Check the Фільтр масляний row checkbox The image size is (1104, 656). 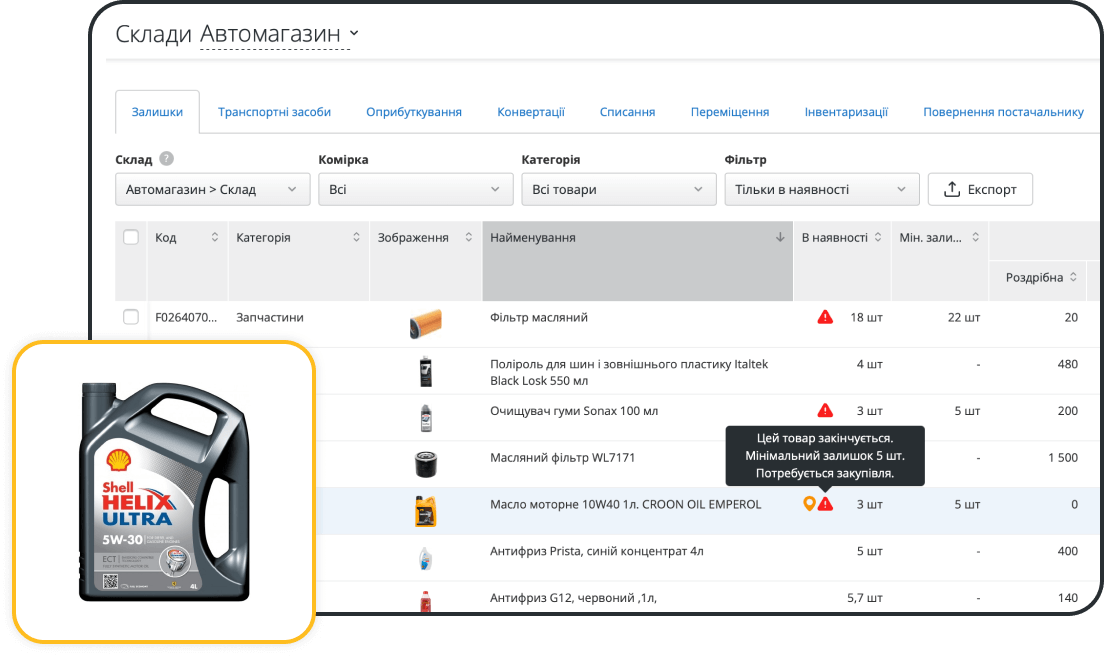click(x=131, y=317)
